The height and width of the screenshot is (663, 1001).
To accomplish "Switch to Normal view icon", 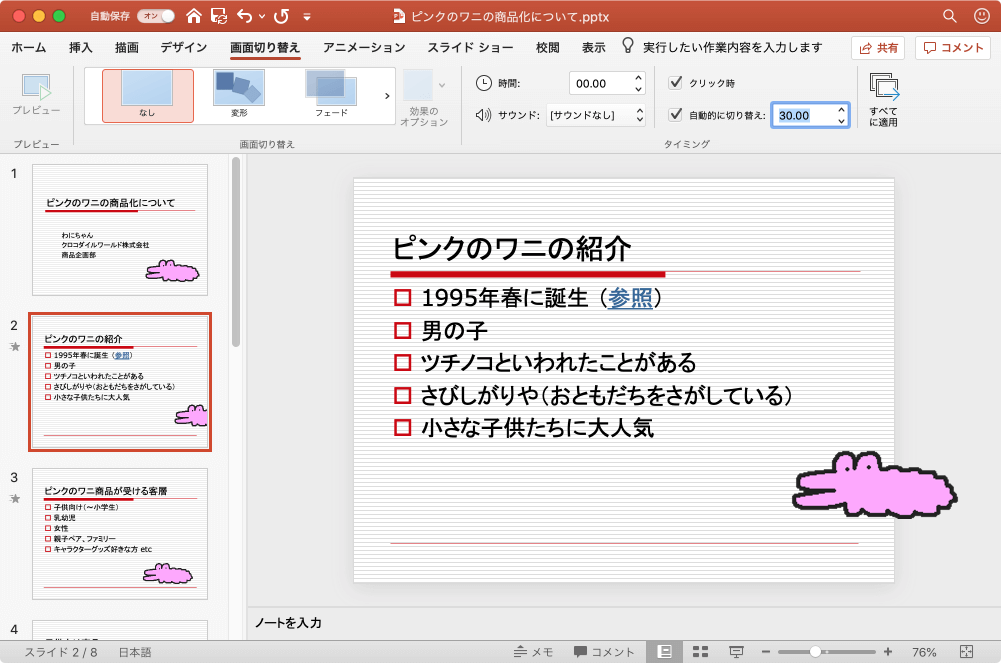I will pos(665,652).
